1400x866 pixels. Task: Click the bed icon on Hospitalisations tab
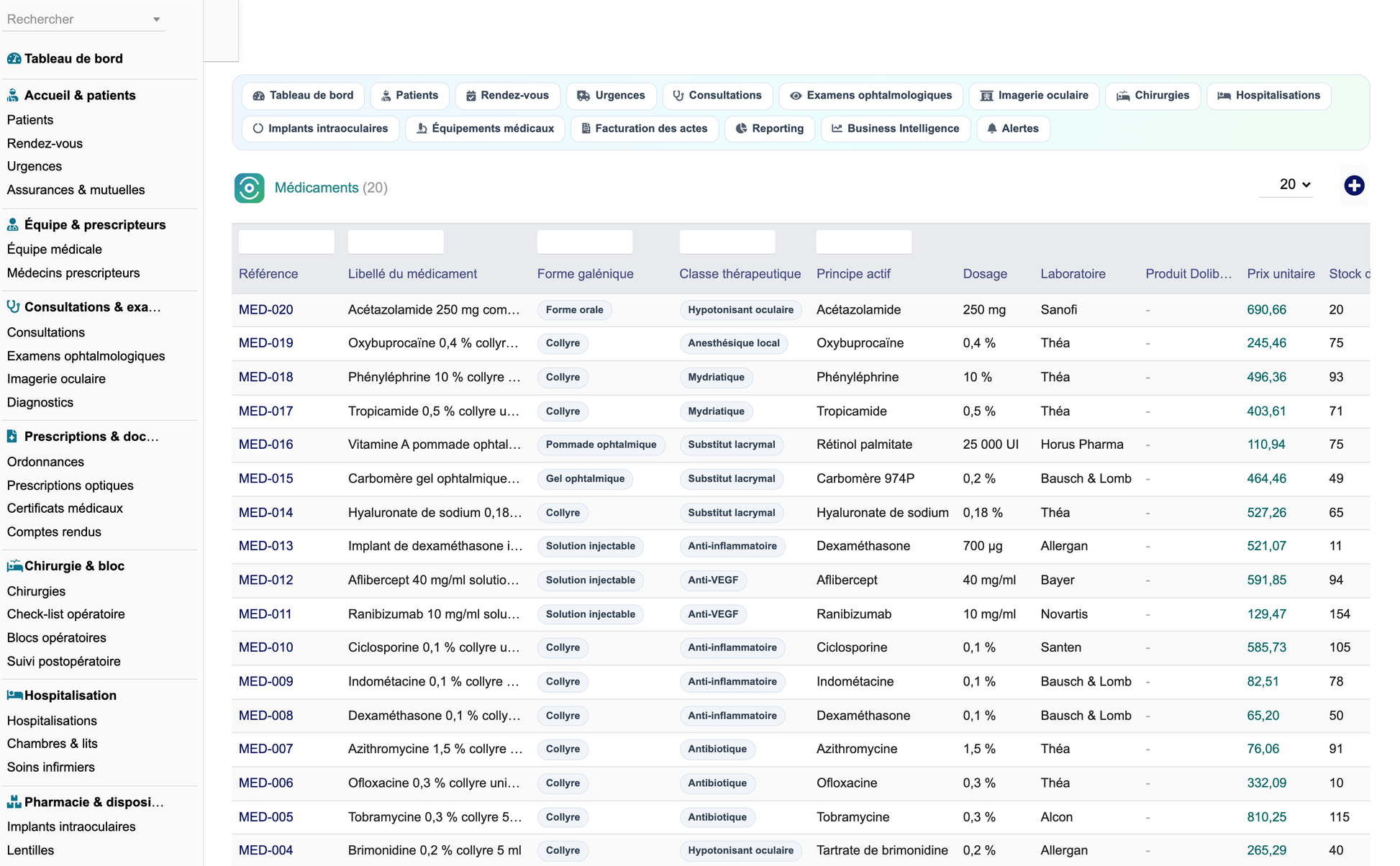click(x=1224, y=96)
